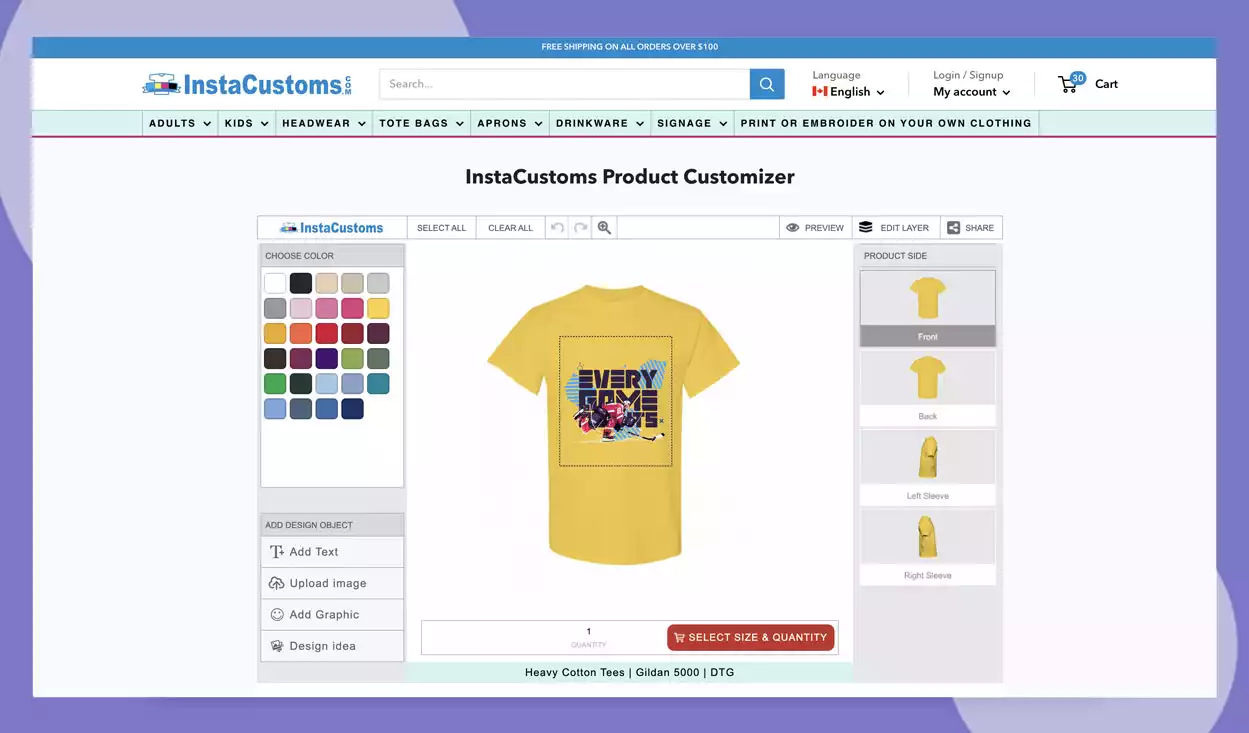Select the Back product side
This screenshot has width=1249, height=733.
pyautogui.click(x=928, y=388)
